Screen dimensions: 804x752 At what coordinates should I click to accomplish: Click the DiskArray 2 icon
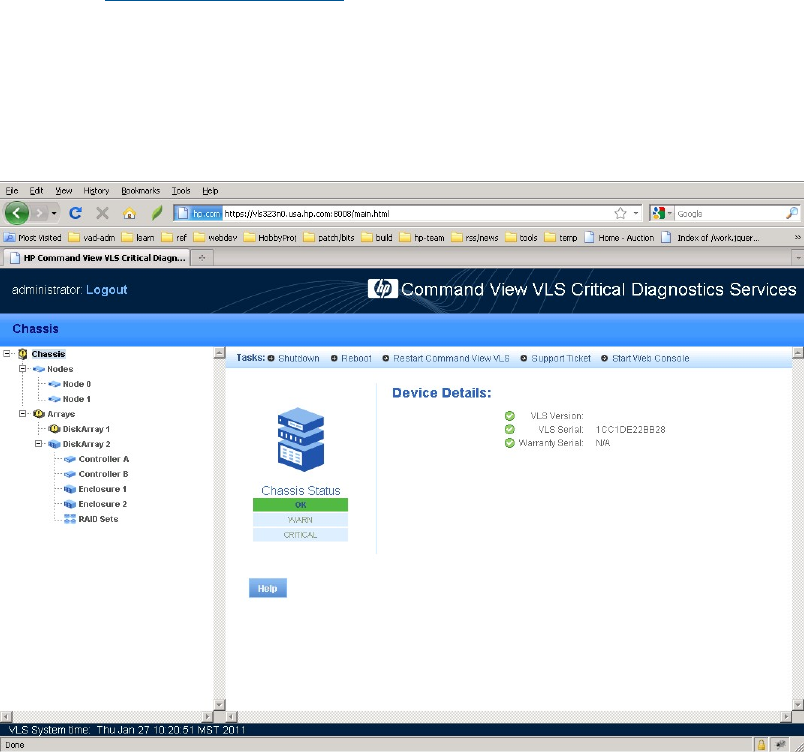(54, 444)
